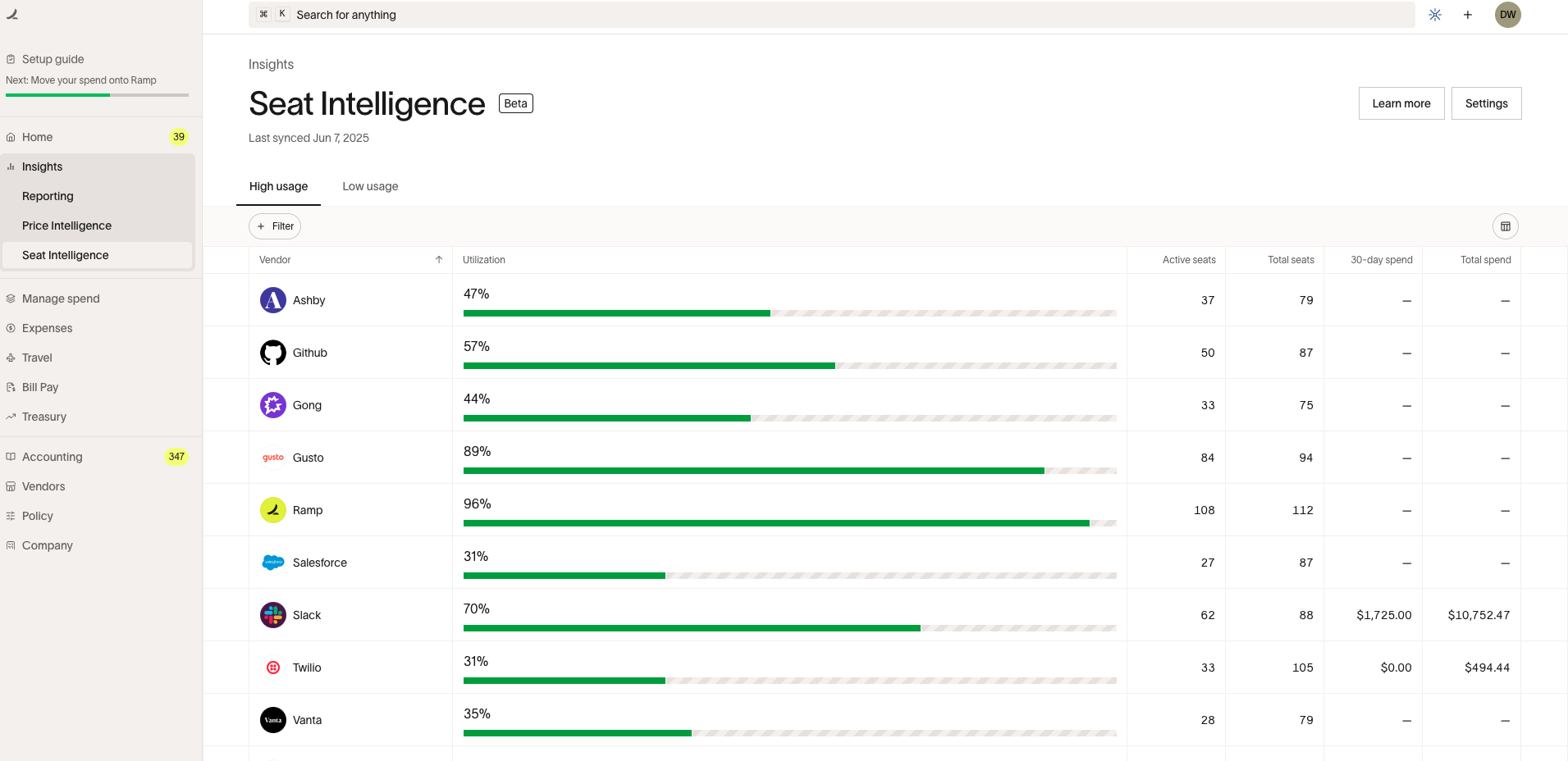This screenshot has height=761, width=1568.
Task: Click the sparkle assistant icon in top bar
Action: click(1434, 15)
